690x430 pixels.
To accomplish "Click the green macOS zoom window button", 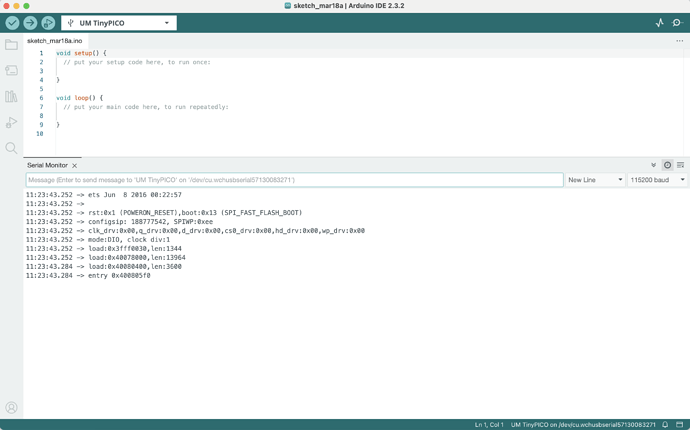I will (26, 6).
